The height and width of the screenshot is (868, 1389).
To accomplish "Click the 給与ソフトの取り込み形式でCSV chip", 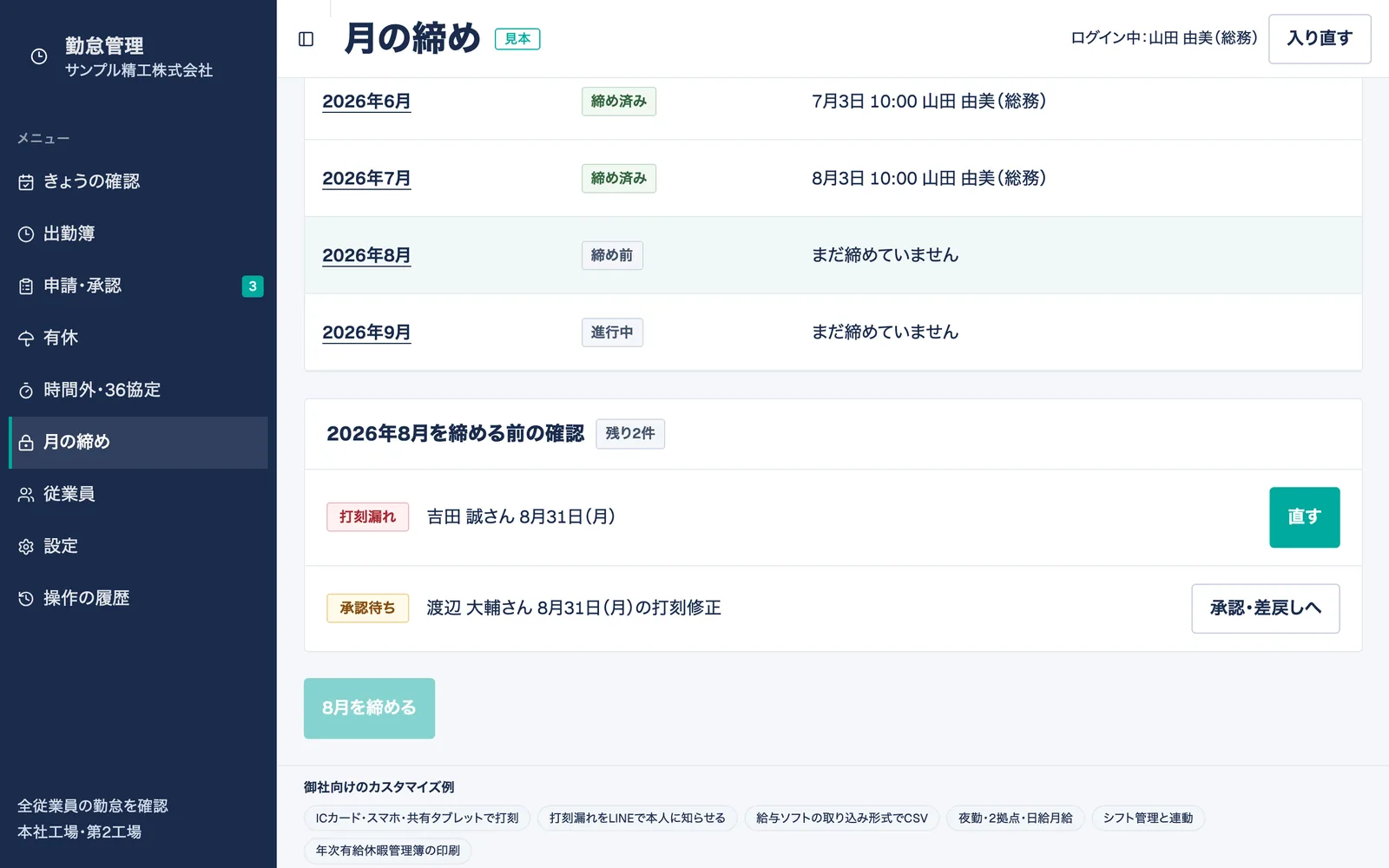I will click(x=842, y=819).
